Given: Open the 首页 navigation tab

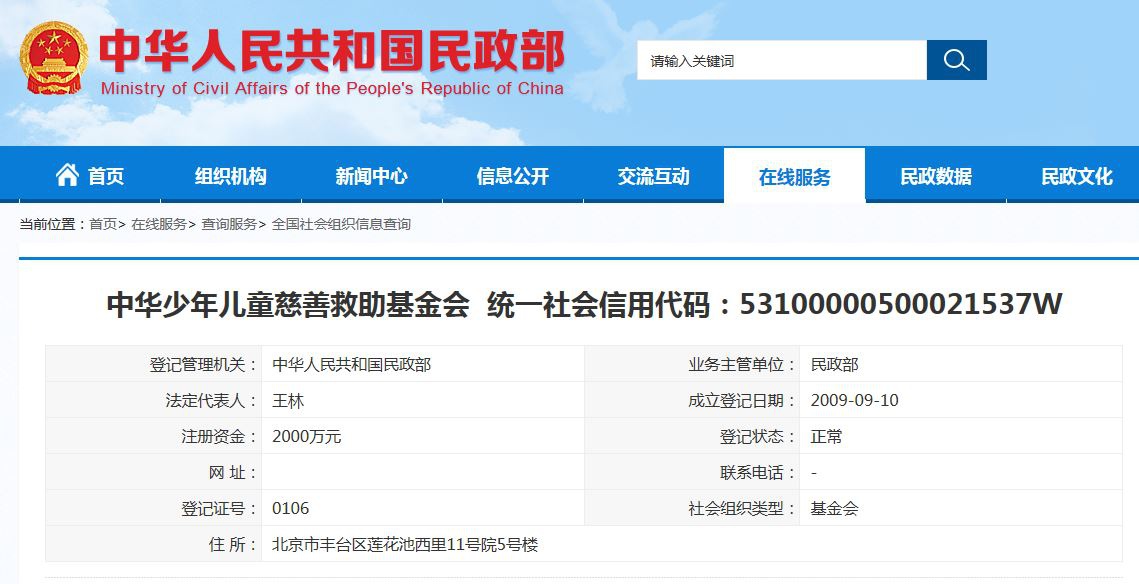Looking at the screenshot, I should click(x=90, y=175).
